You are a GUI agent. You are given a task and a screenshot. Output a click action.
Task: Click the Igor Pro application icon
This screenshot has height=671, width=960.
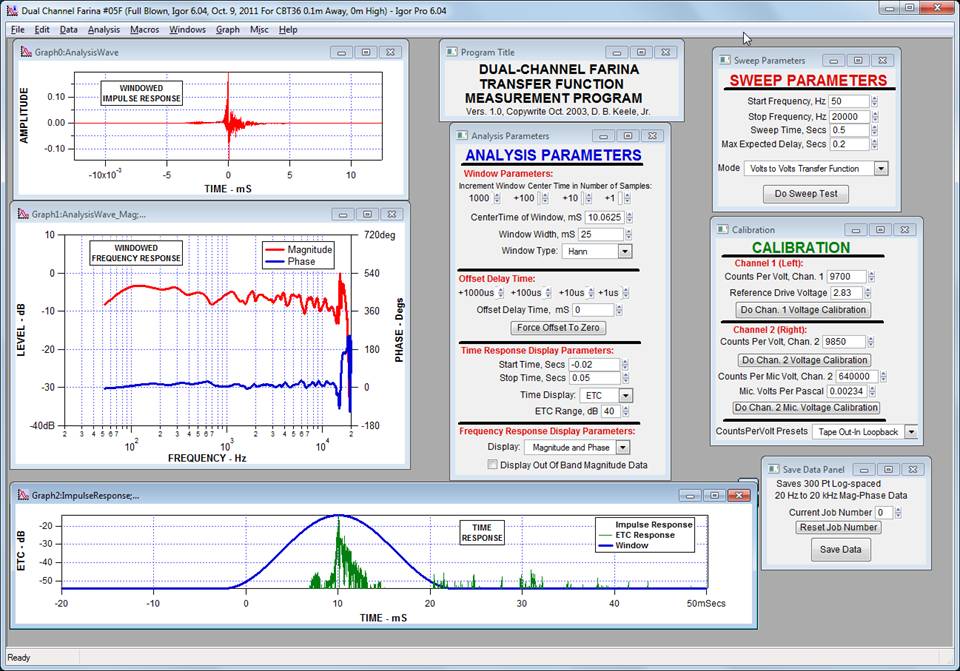coord(12,10)
